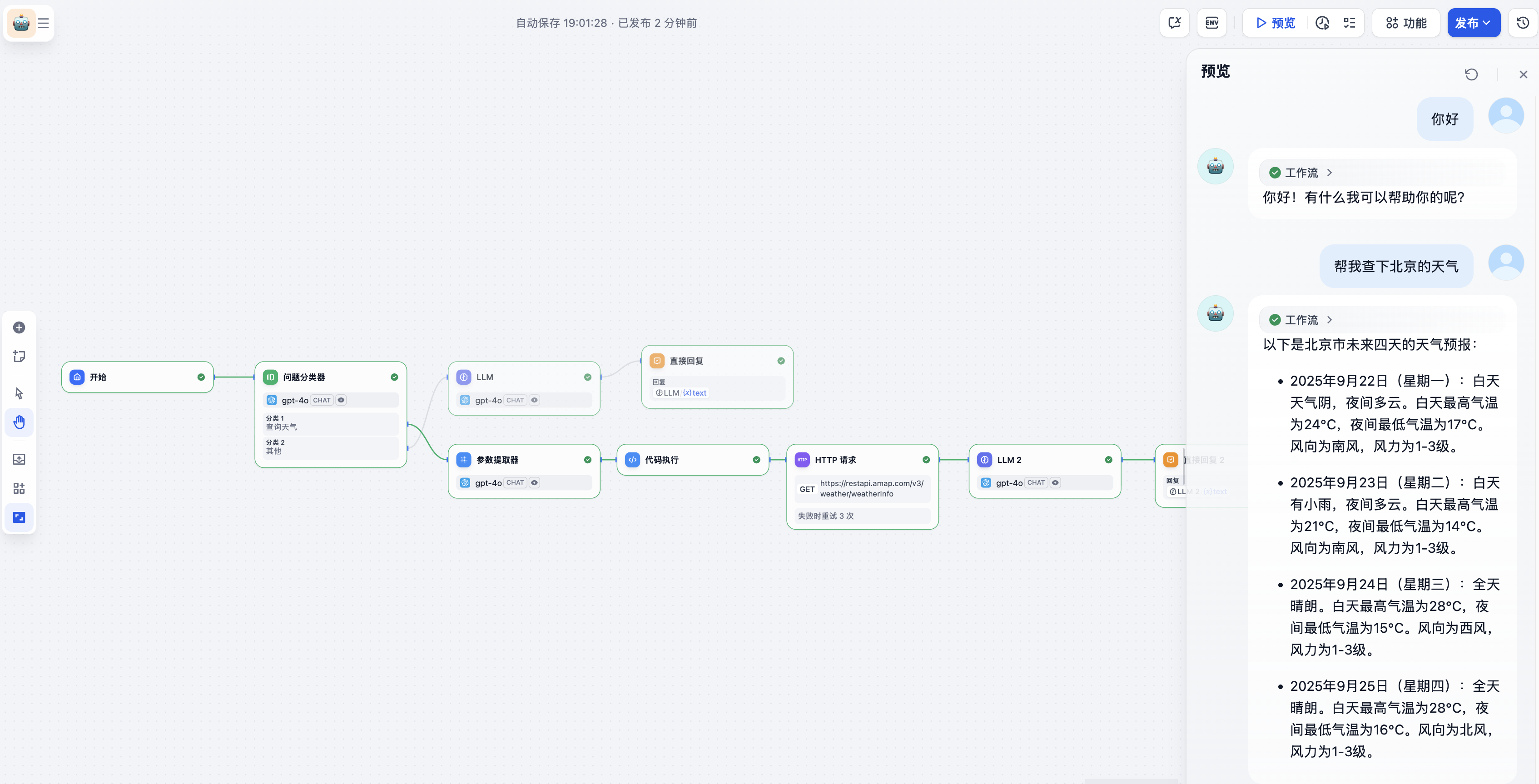Toggle vision eye on LLM 2 node
The height and width of the screenshot is (784, 1539).
pos(1055,483)
